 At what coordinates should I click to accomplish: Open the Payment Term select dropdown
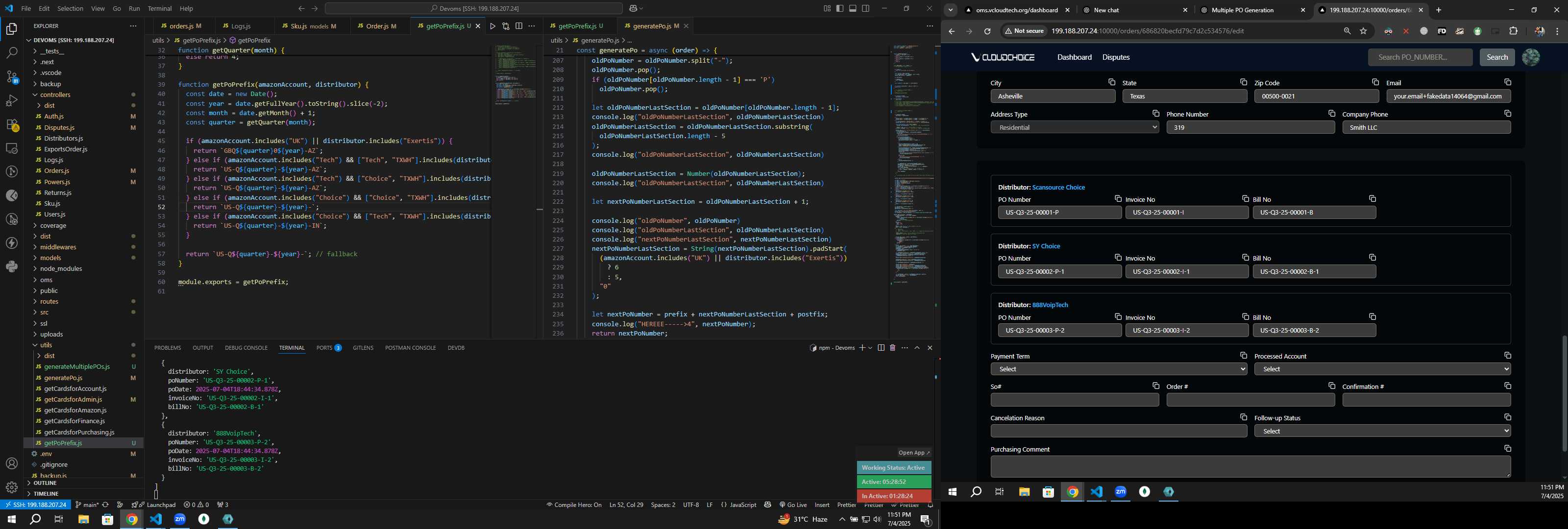tap(1118, 369)
